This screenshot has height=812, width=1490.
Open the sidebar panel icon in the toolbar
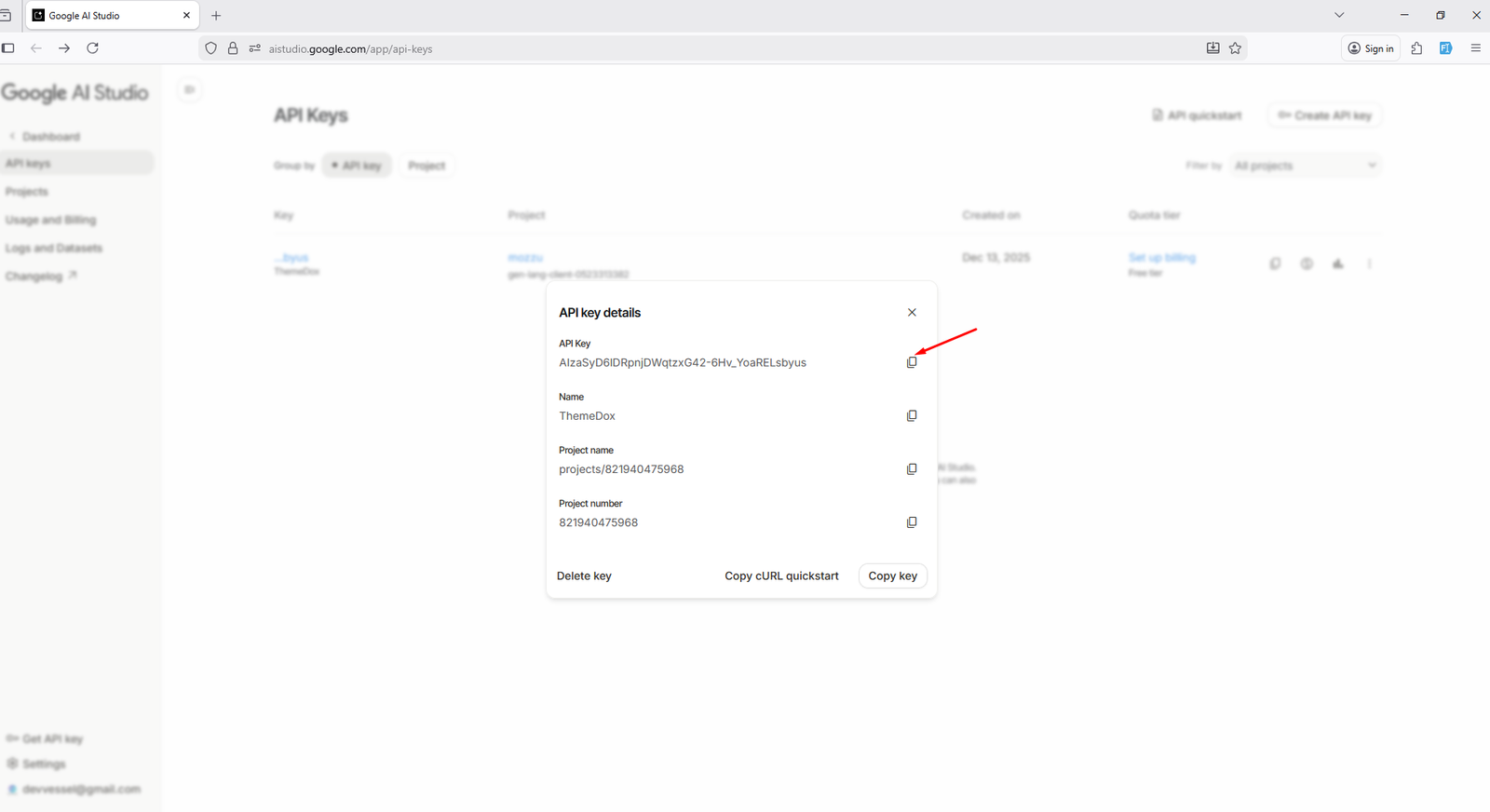(x=8, y=48)
